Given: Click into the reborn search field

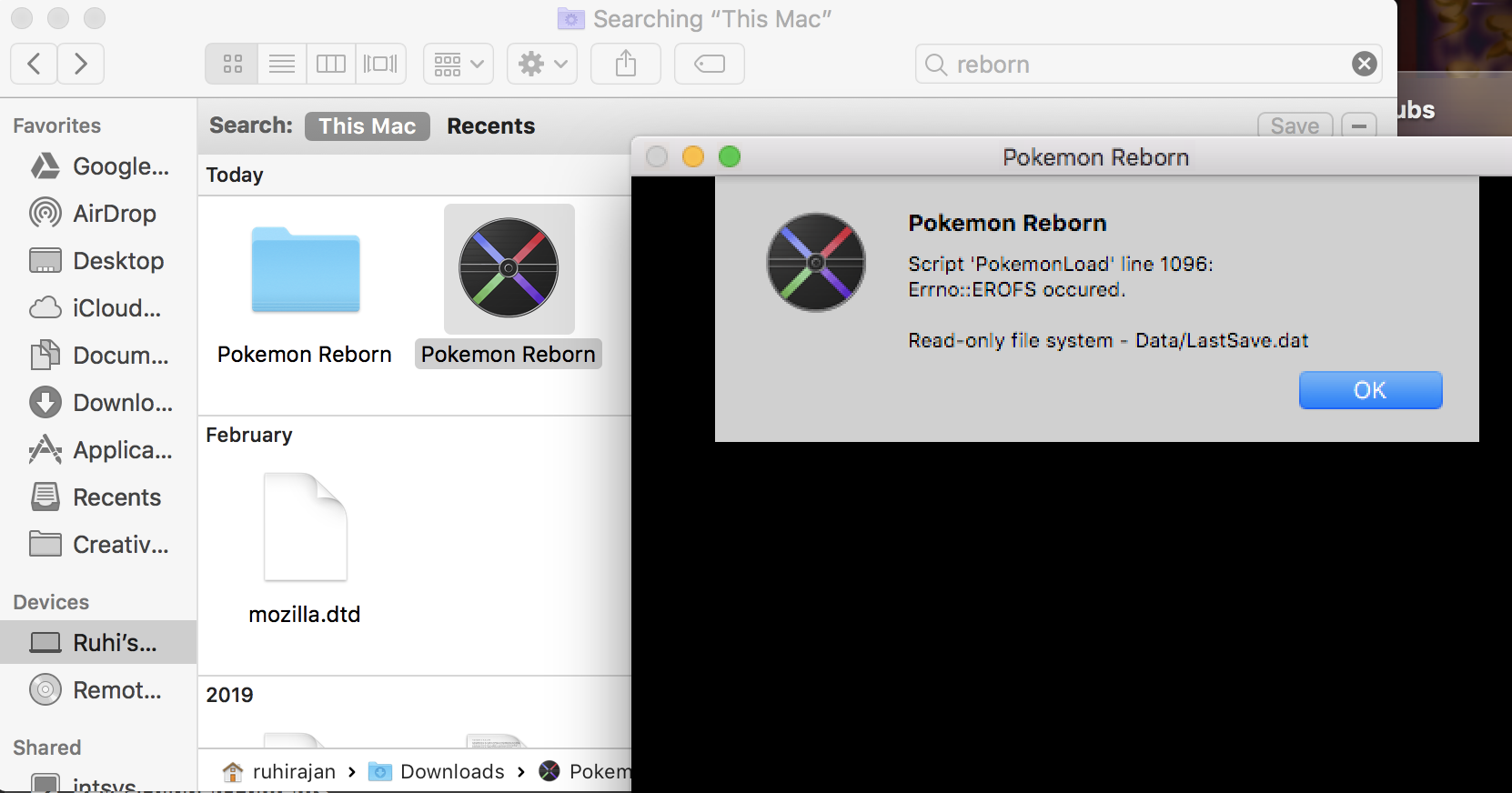Looking at the screenshot, I should pyautogui.click(x=1137, y=65).
